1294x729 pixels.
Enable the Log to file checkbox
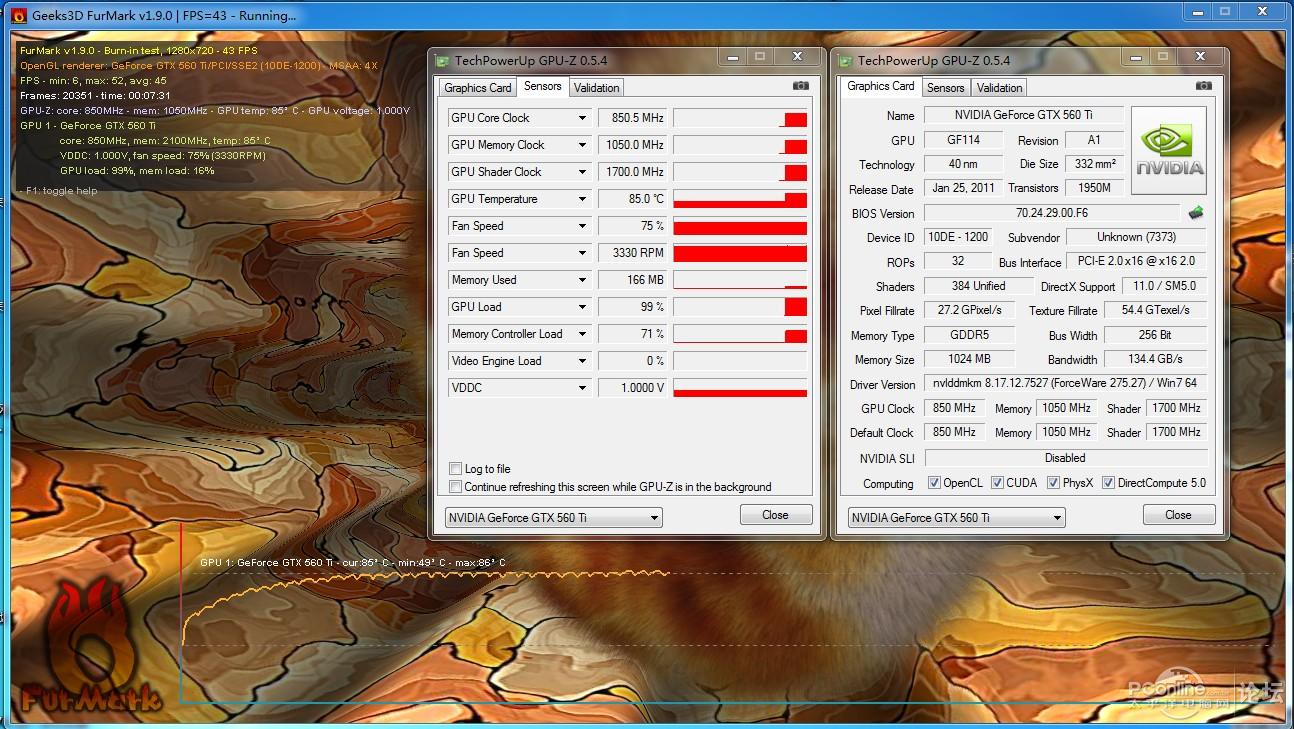pos(456,469)
